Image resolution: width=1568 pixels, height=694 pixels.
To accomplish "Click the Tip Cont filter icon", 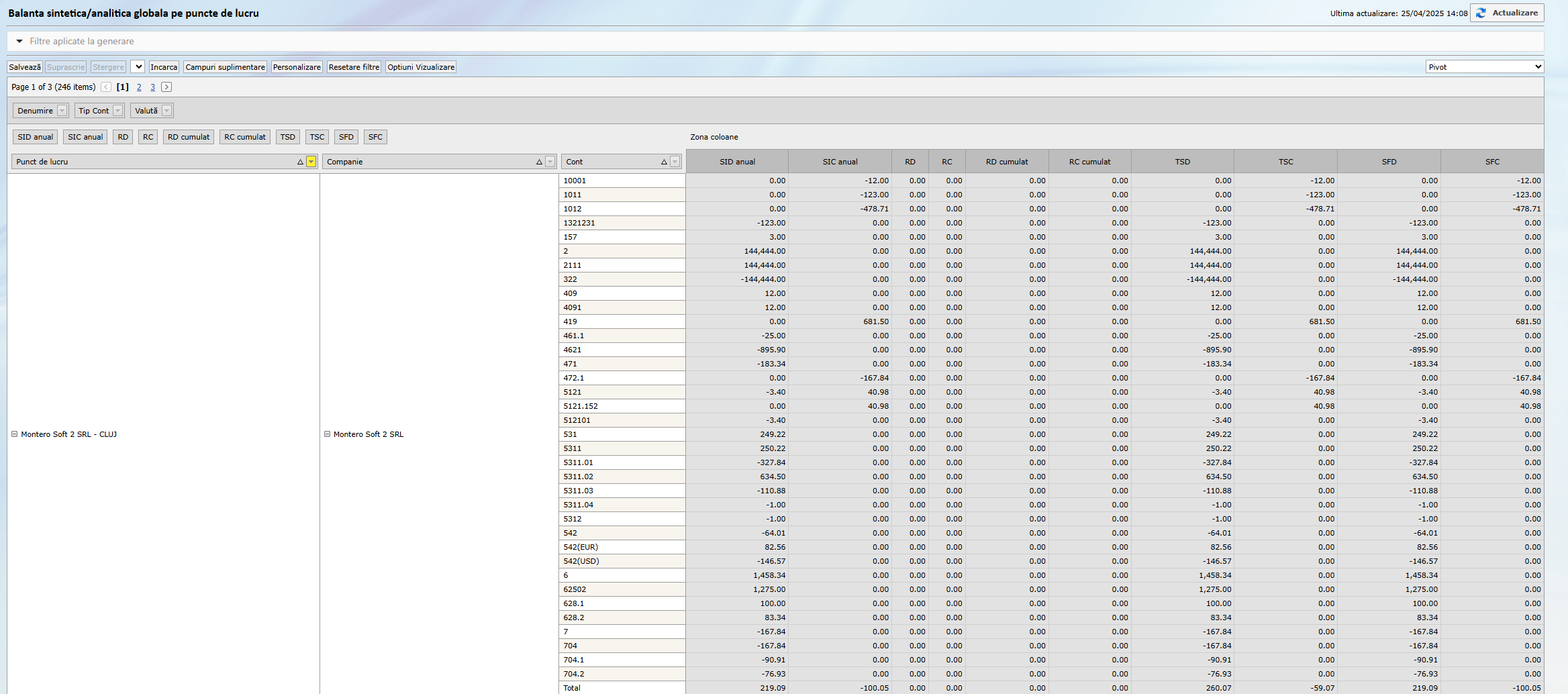I will click(117, 111).
